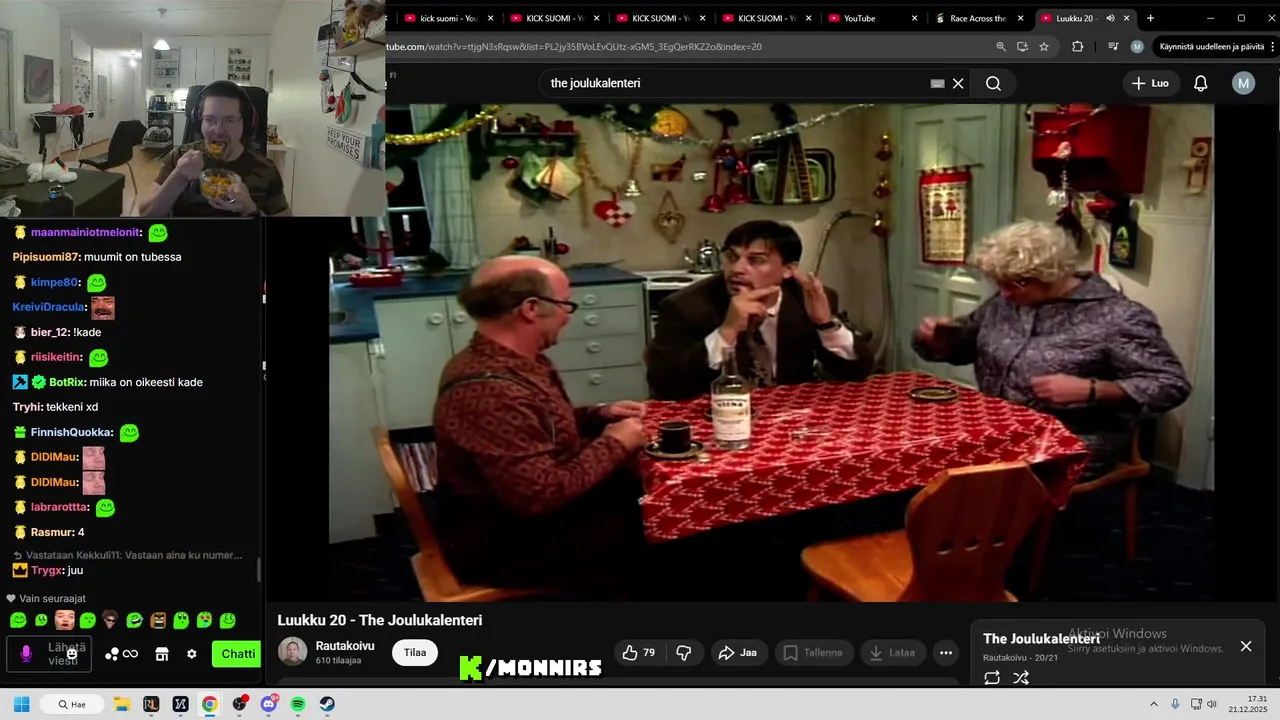Click BotRix username in chat
1280x720 pixels.
pos(66,382)
